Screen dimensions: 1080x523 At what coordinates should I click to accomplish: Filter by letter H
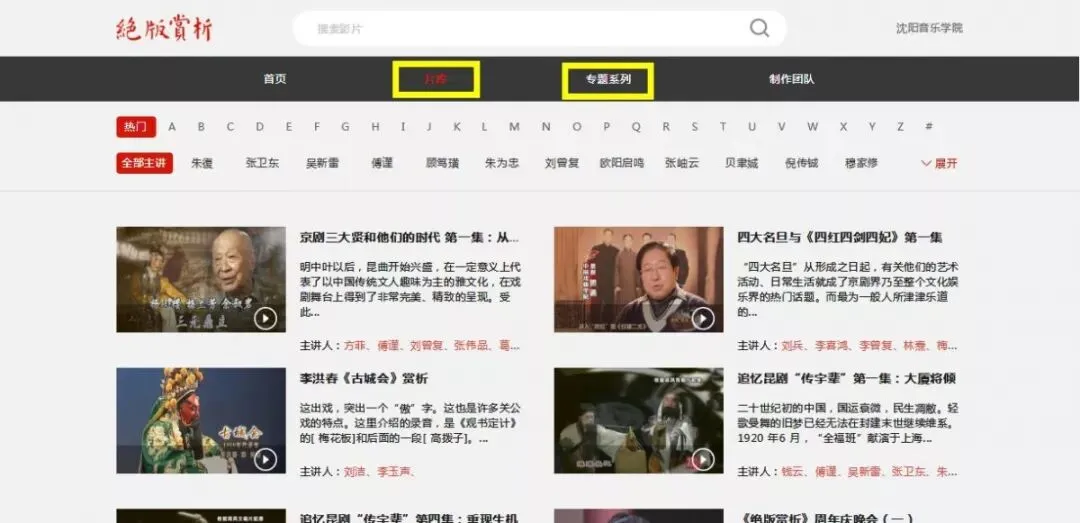tap(375, 127)
